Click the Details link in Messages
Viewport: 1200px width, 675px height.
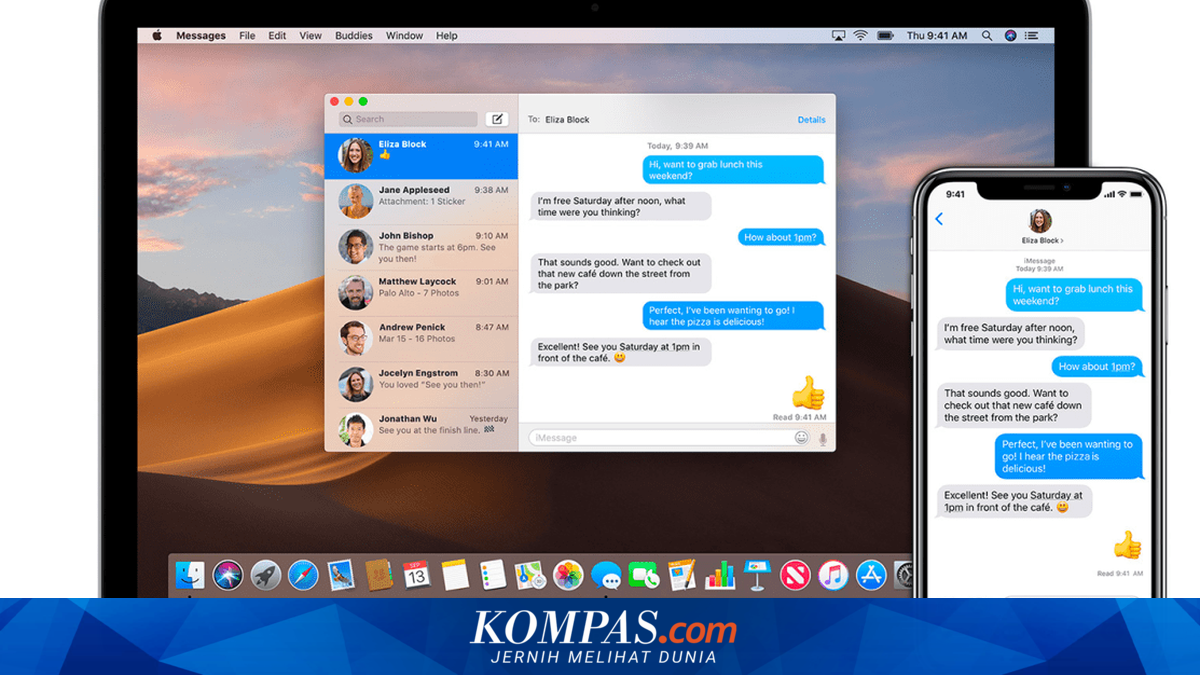[811, 120]
